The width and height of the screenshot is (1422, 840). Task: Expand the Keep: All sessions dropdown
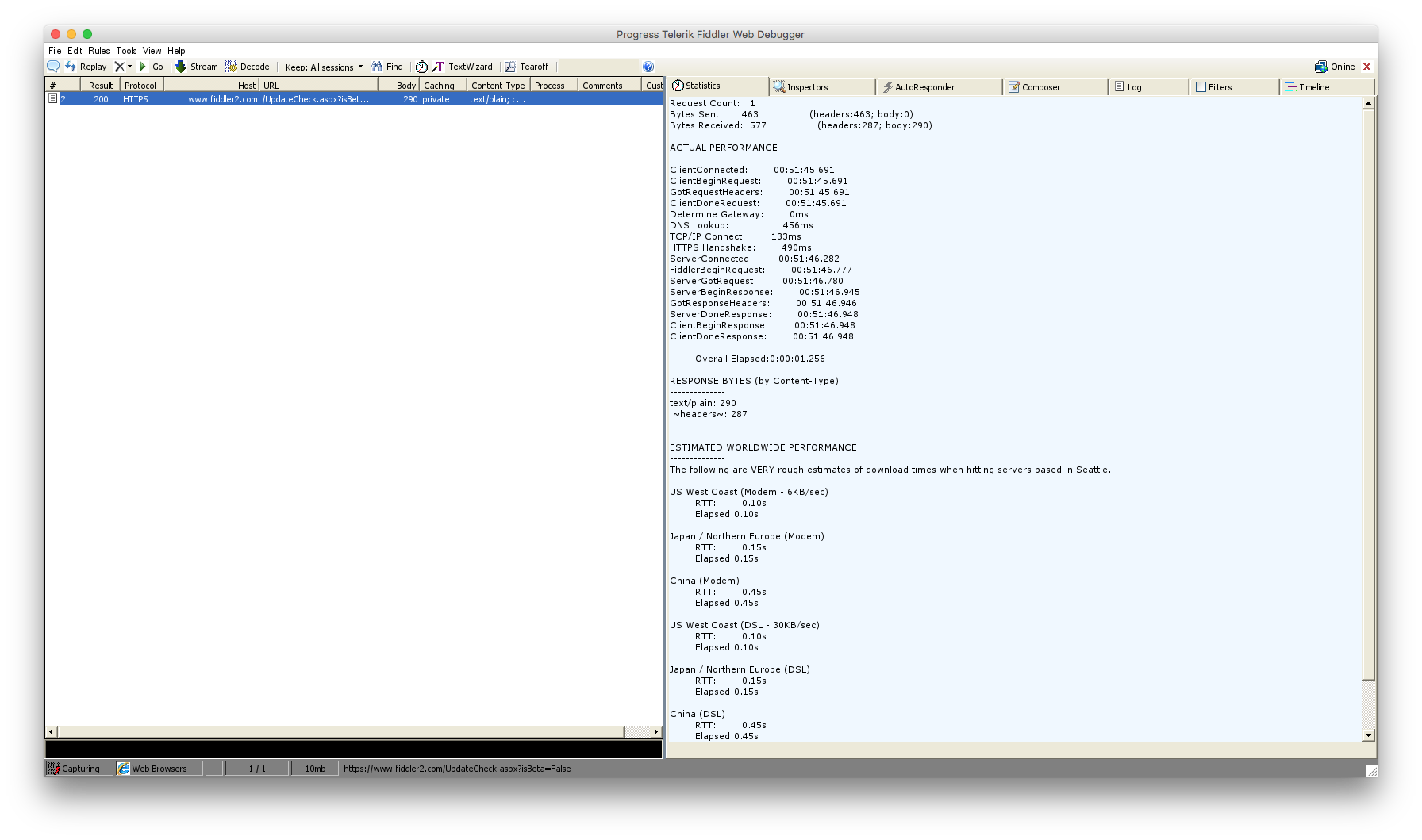pos(324,67)
